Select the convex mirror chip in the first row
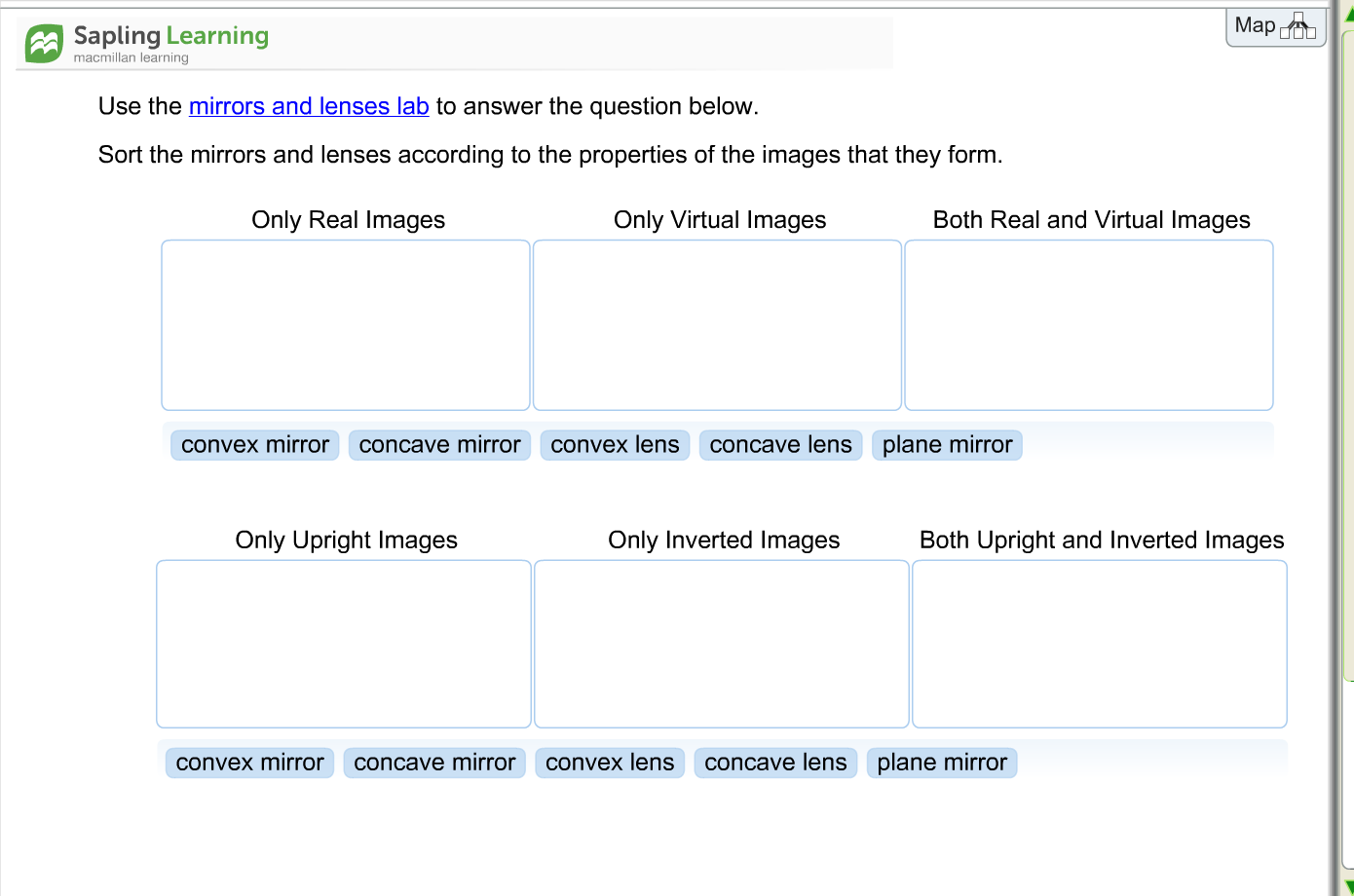The width and height of the screenshot is (1354, 896). click(x=254, y=444)
